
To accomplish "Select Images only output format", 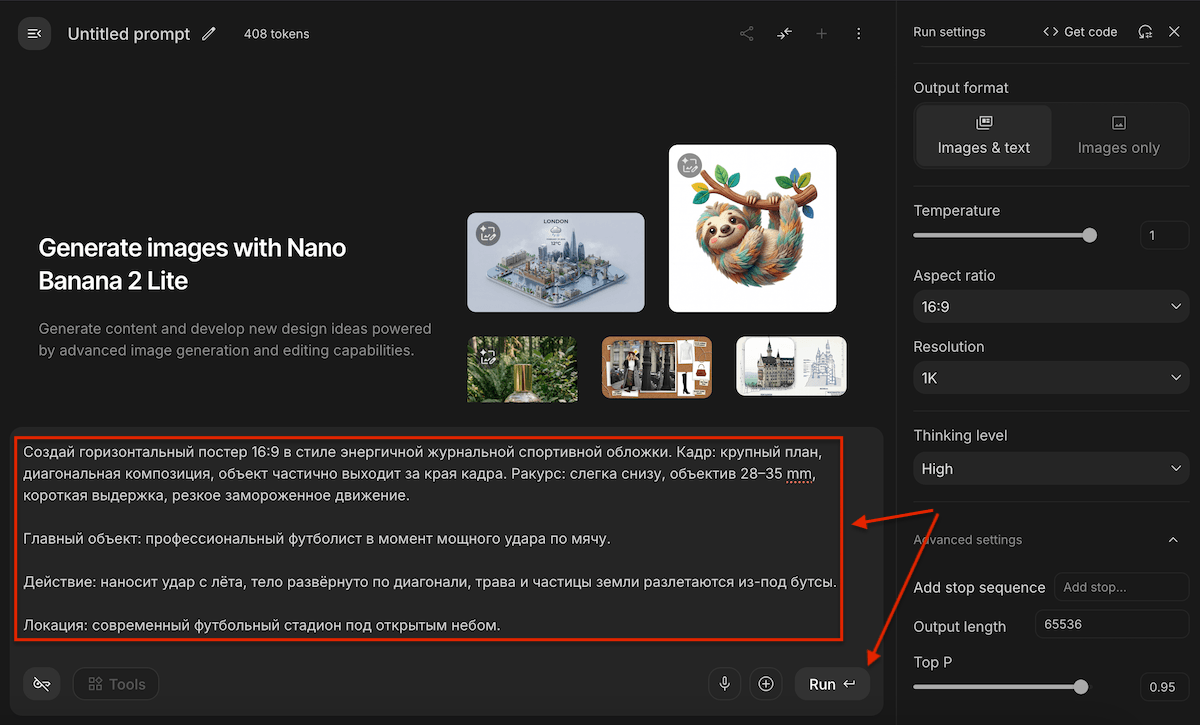I will pyautogui.click(x=1119, y=136).
